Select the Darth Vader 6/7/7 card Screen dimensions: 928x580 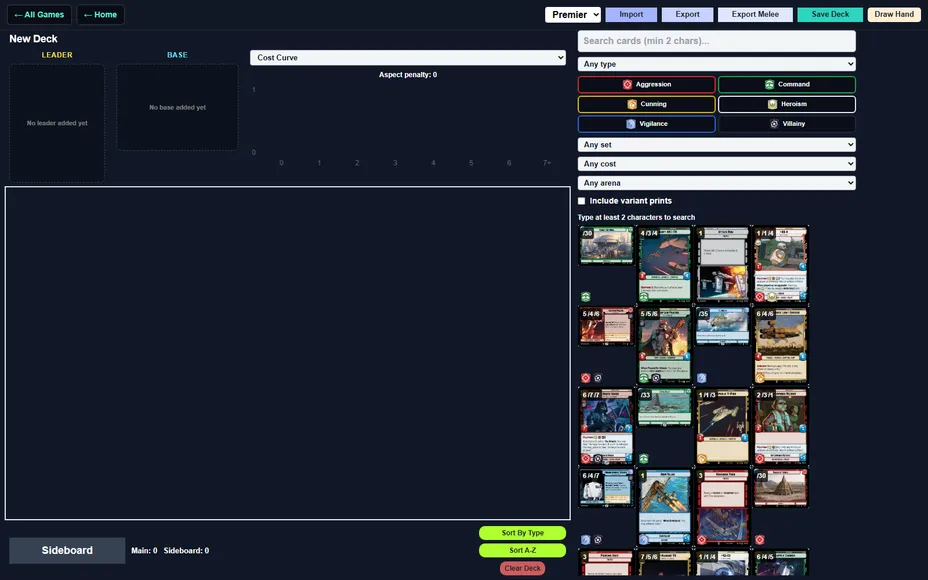point(606,426)
